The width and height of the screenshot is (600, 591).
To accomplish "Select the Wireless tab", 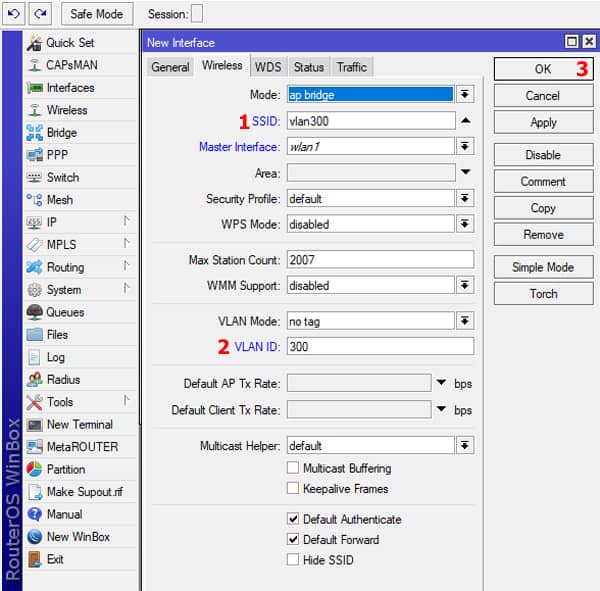I will click(222, 65).
